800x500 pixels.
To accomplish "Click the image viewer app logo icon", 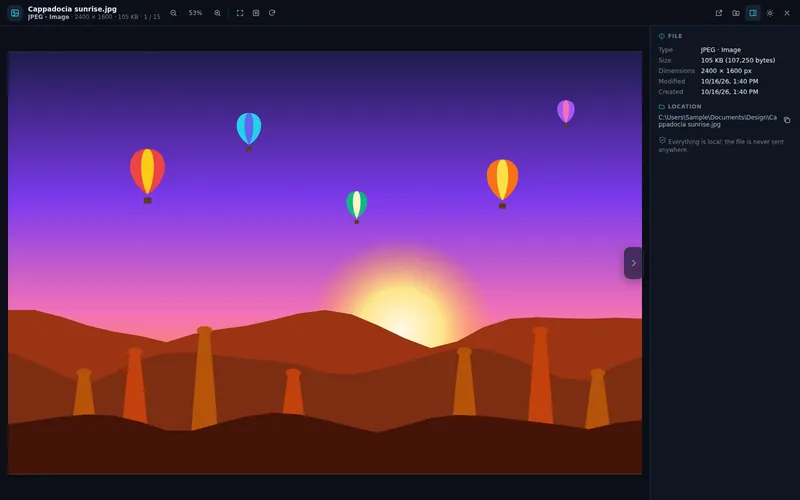I will pos(15,13).
